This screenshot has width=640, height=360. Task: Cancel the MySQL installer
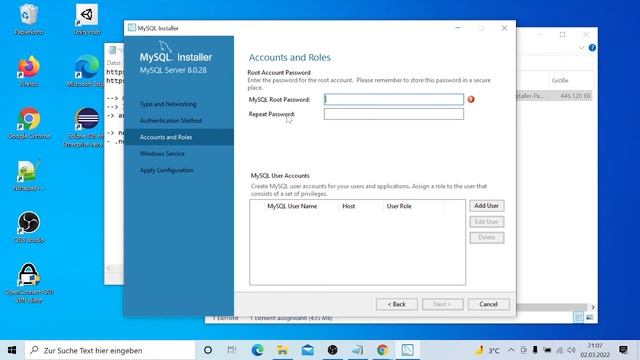(489, 304)
